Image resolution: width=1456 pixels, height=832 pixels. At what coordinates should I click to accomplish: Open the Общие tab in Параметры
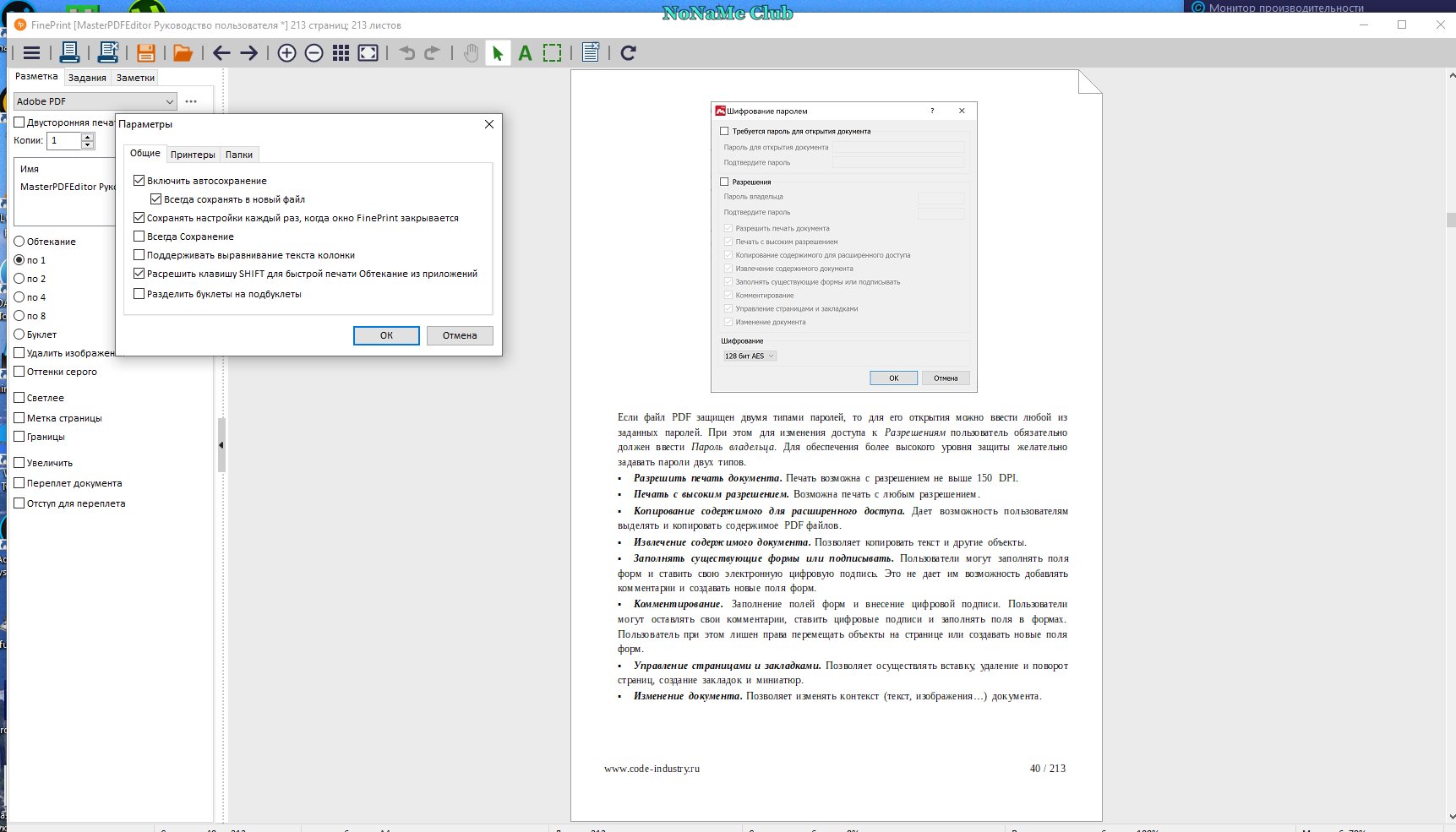[x=145, y=153]
